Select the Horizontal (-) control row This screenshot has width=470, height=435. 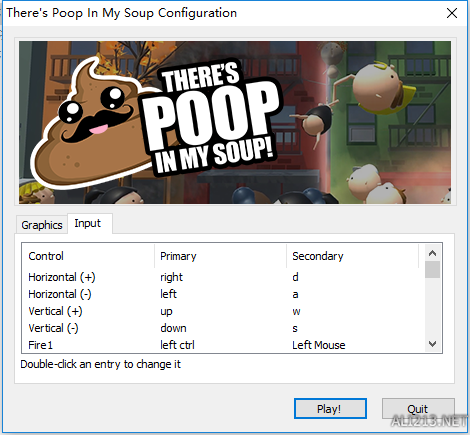click(223, 294)
